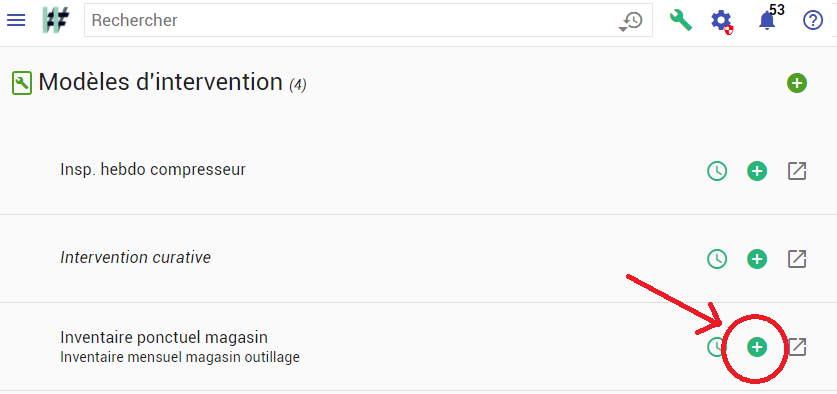Open Insp. hebdo compresseur in new window
The height and width of the screenshot is (394, 837).
(797, 171)
